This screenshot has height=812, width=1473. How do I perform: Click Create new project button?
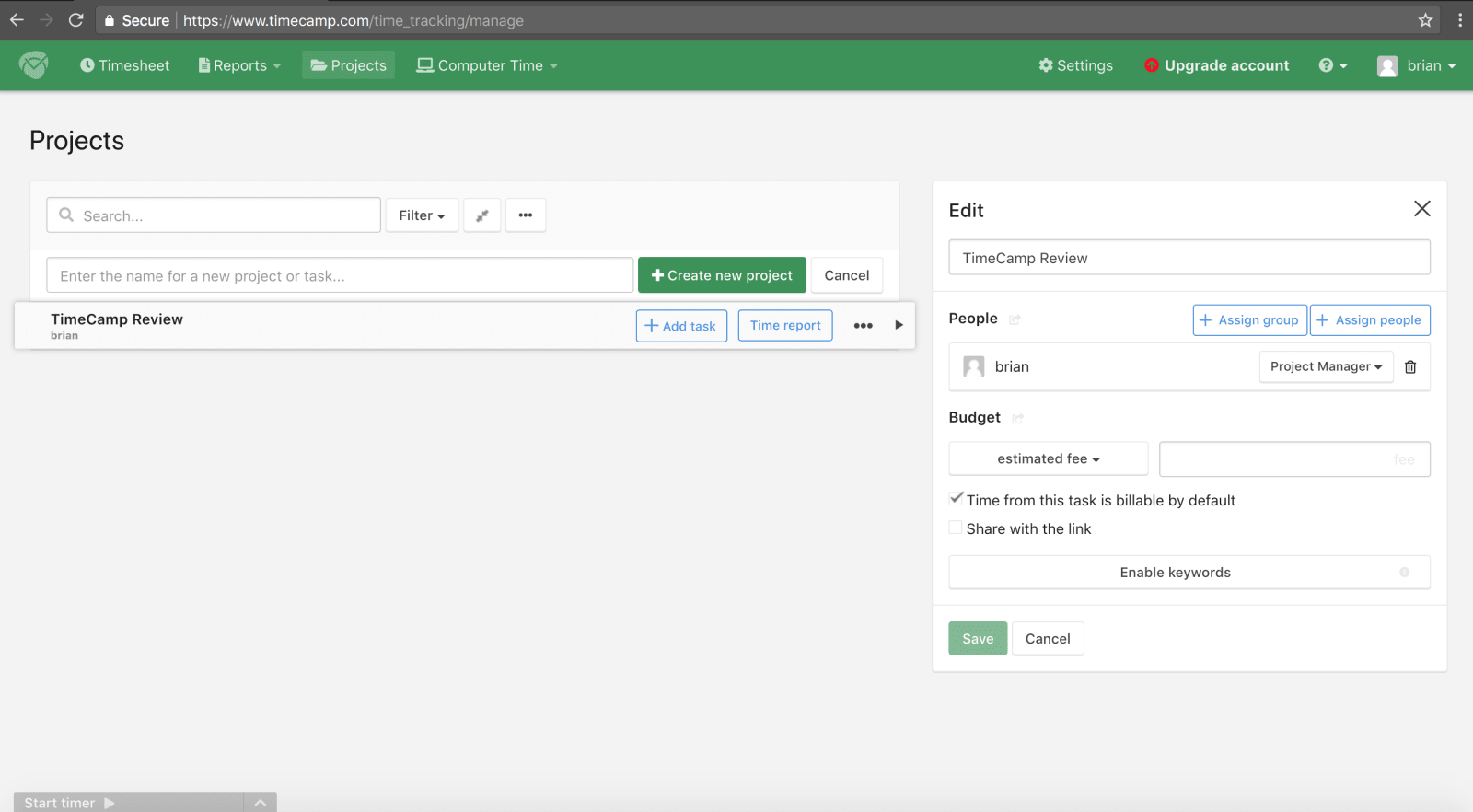coord(722,275)
